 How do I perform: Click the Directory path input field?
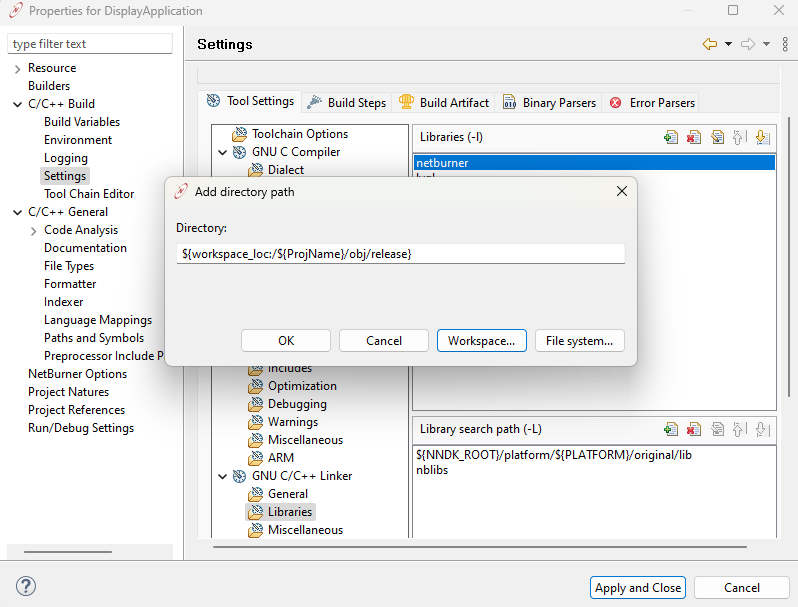click(x=400, y=254)
